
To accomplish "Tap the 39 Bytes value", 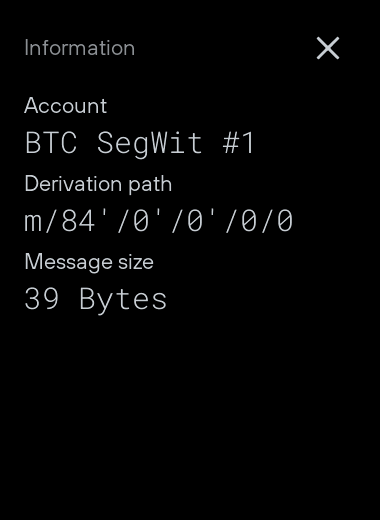I will click(96, 299).
